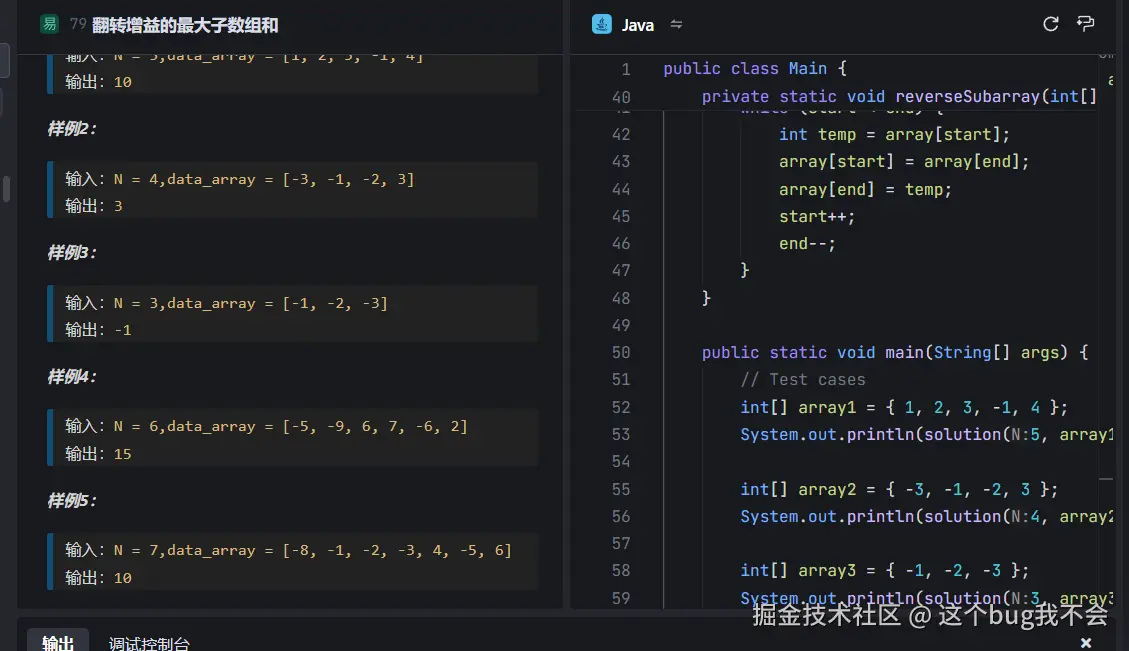Click line number 50 in the gutter
Screen dimensions: 1129x651
coord(620,352)
